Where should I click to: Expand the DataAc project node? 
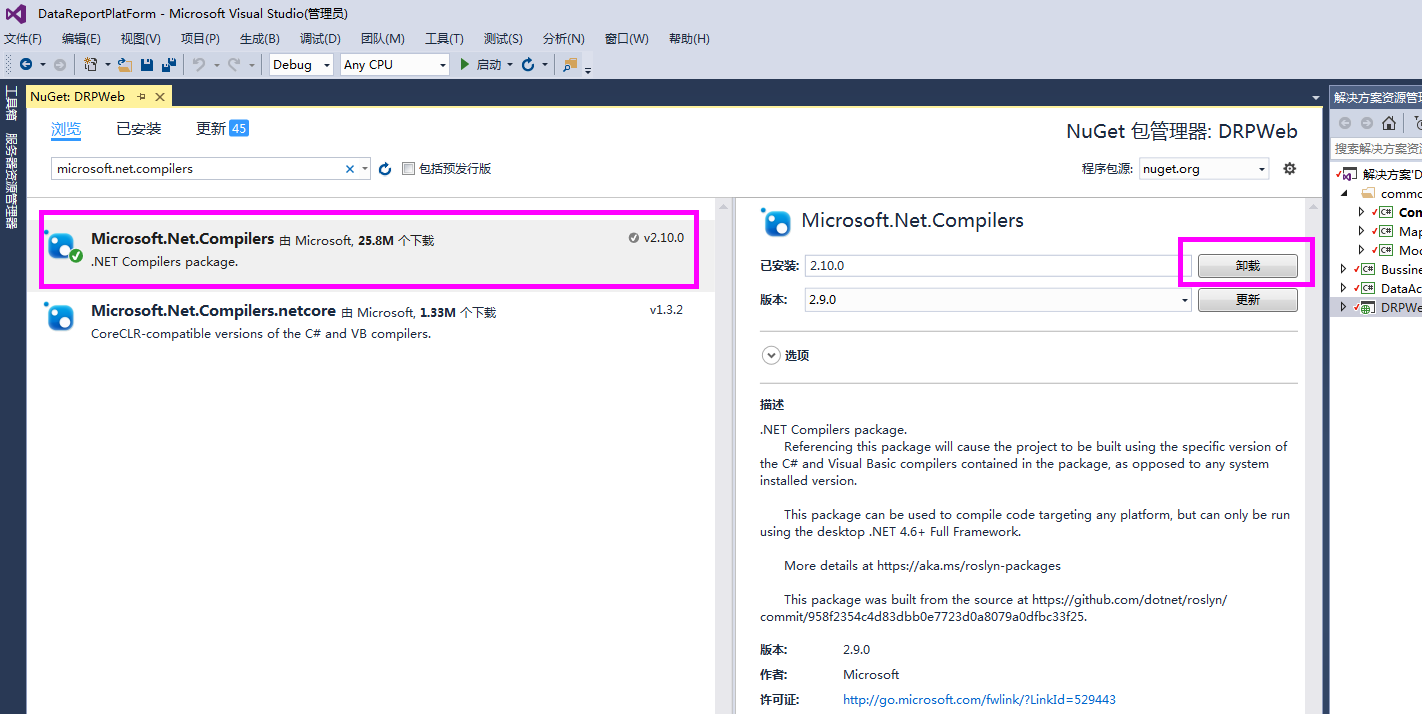tap(1344, 288)
